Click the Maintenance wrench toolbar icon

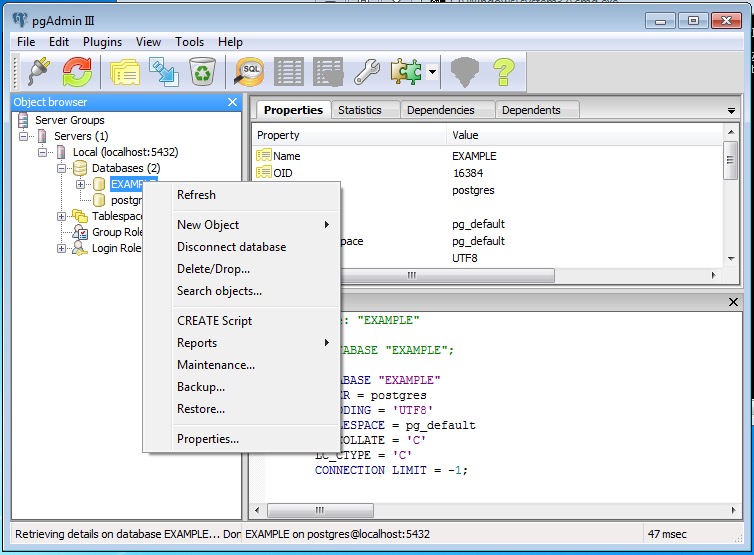367,72
